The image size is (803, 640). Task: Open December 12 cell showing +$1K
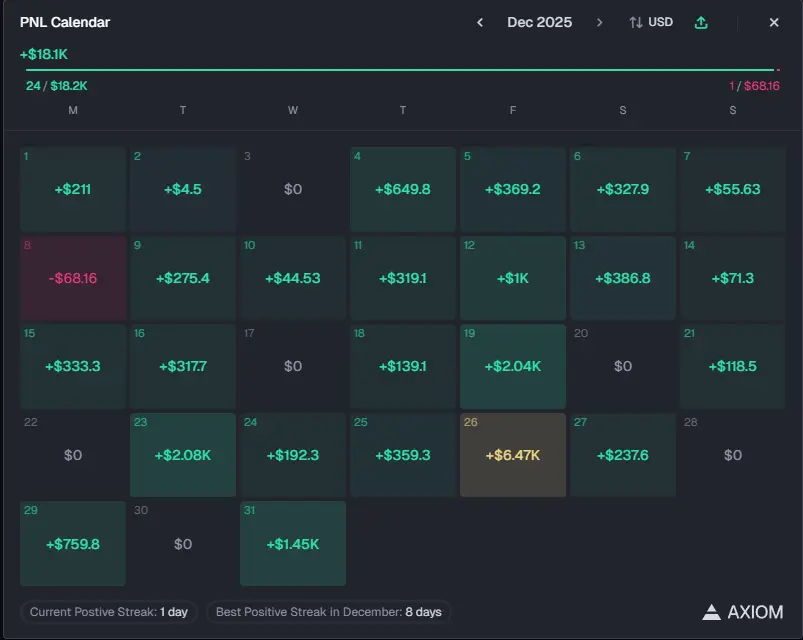(x=513, y=278)
